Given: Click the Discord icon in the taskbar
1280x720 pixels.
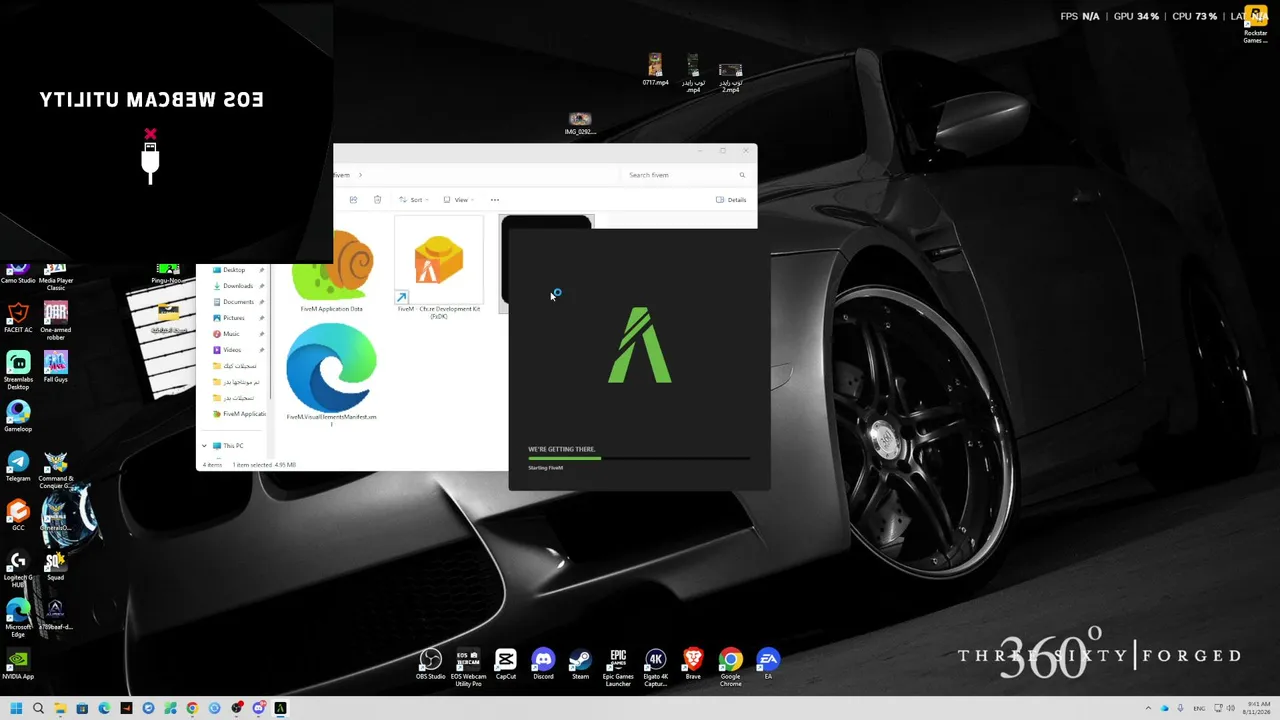Looking at the screenshot, I should click(258, 709).
